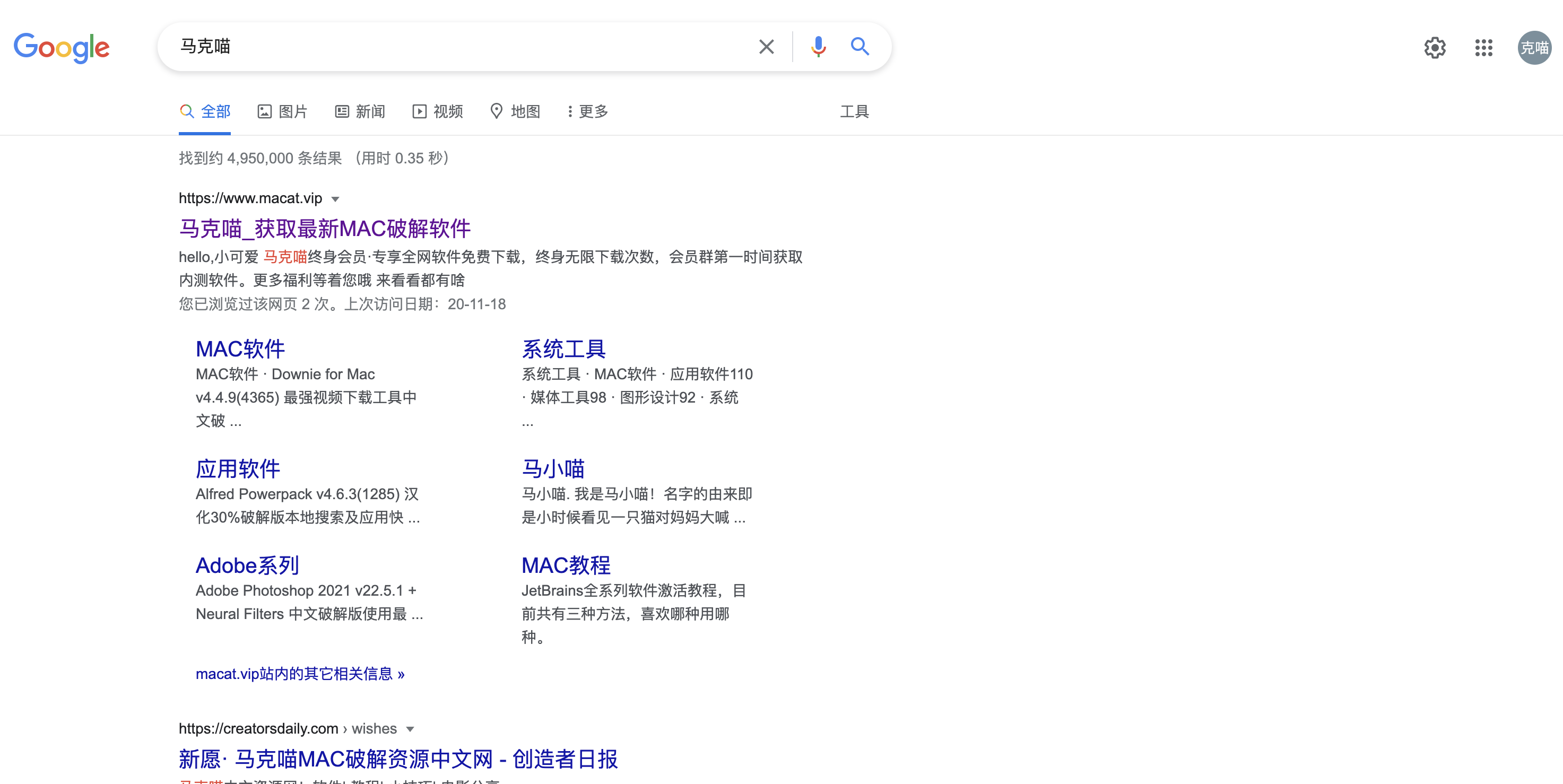Click the https://creatorsdaily.com › wishes URL text

tap(288, 729)
